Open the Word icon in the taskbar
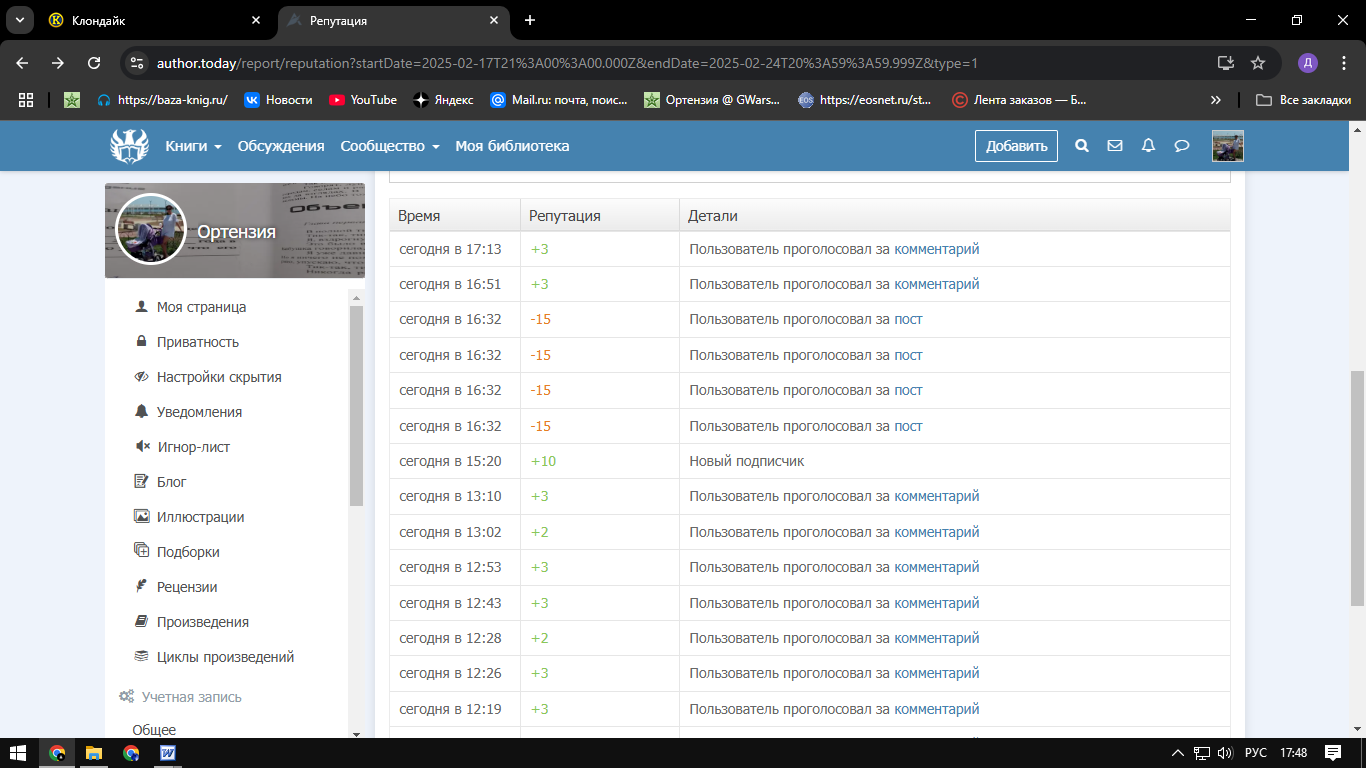 pos(168,753)
